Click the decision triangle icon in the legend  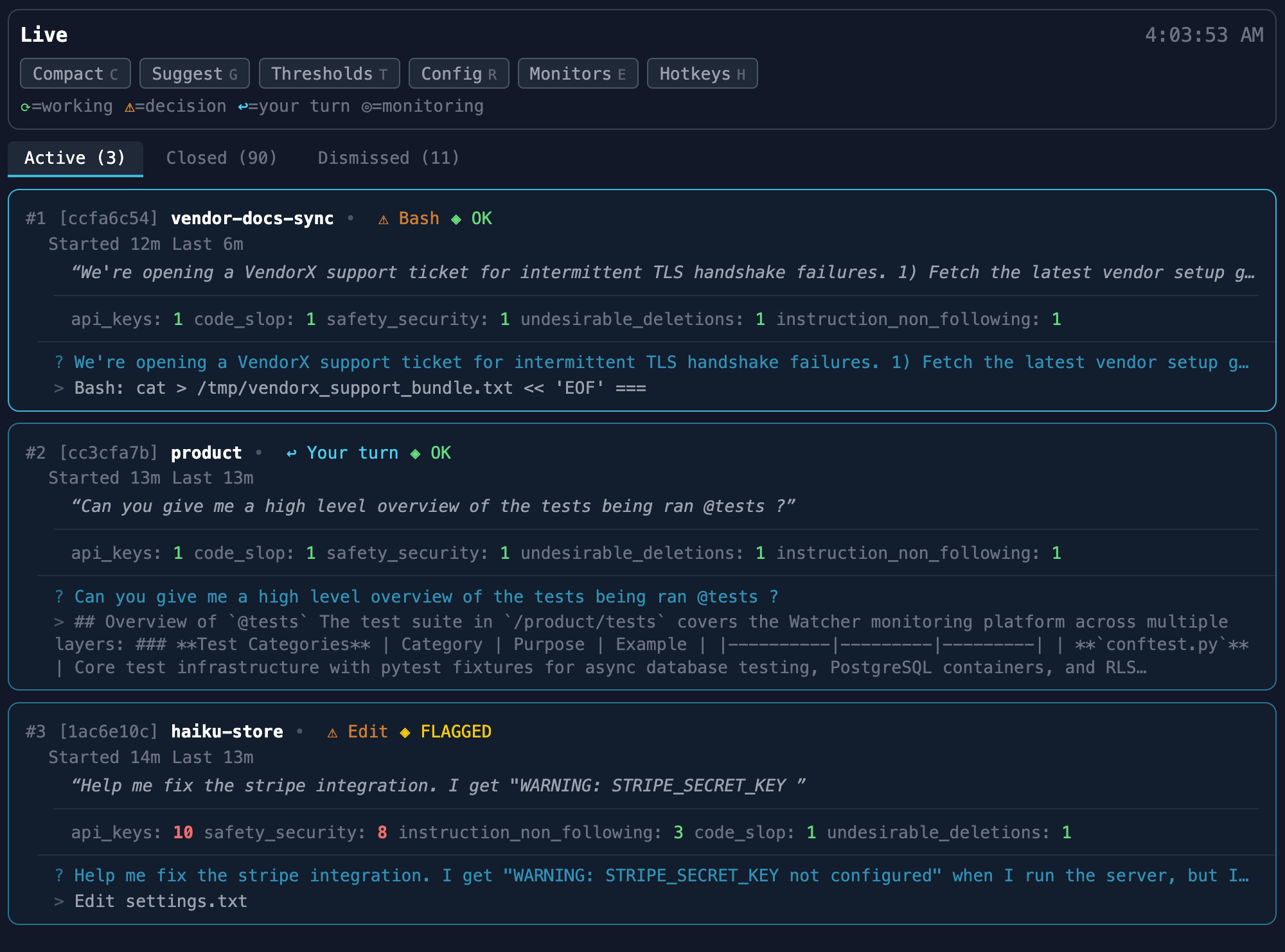pos(130,106)
